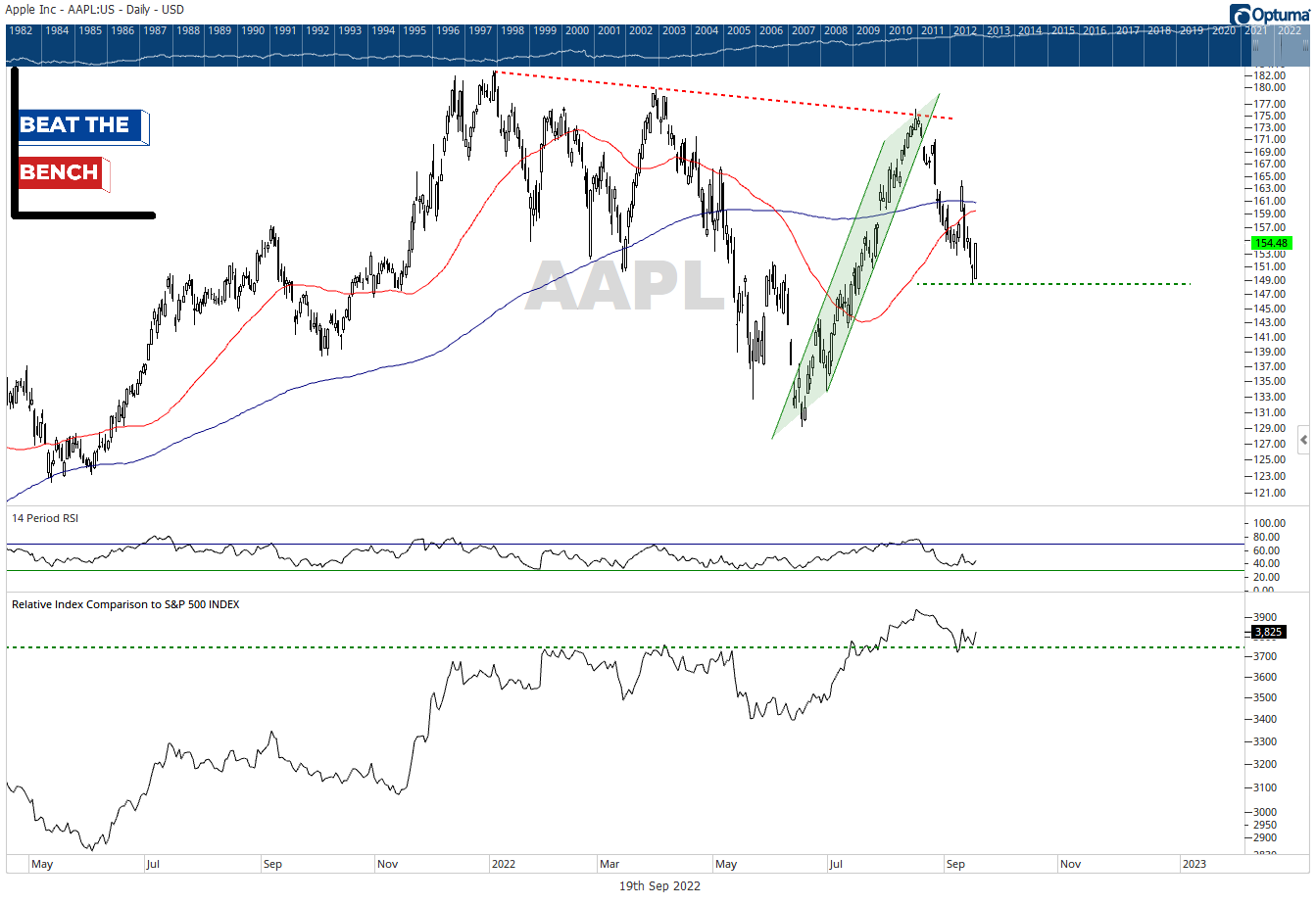Jump to 2008 in the timeline strip

tap(836, 30)
